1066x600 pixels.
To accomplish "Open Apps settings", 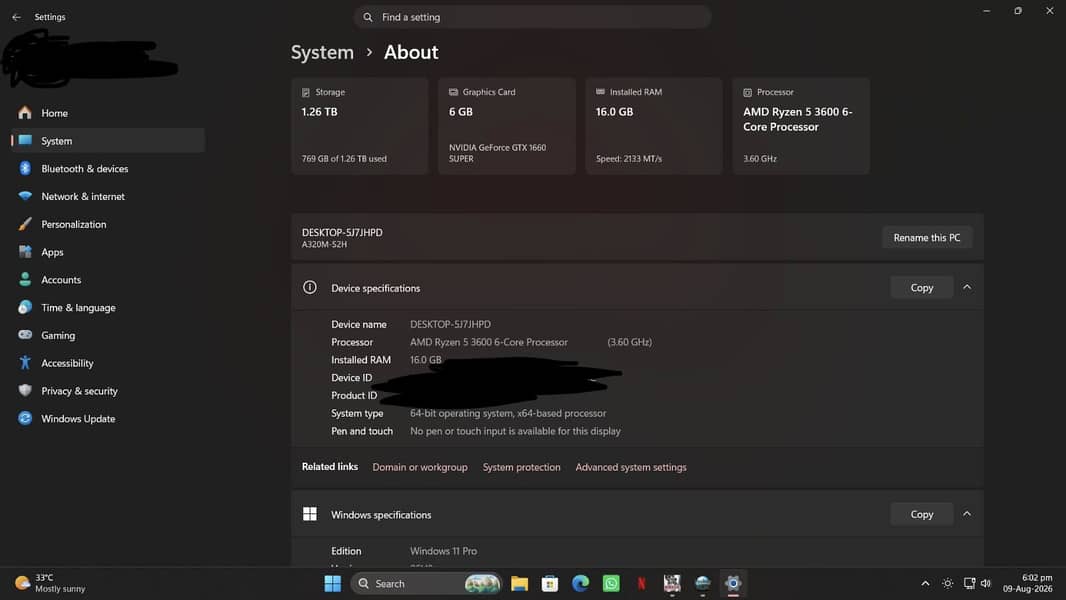I will (x=107, y=252).
